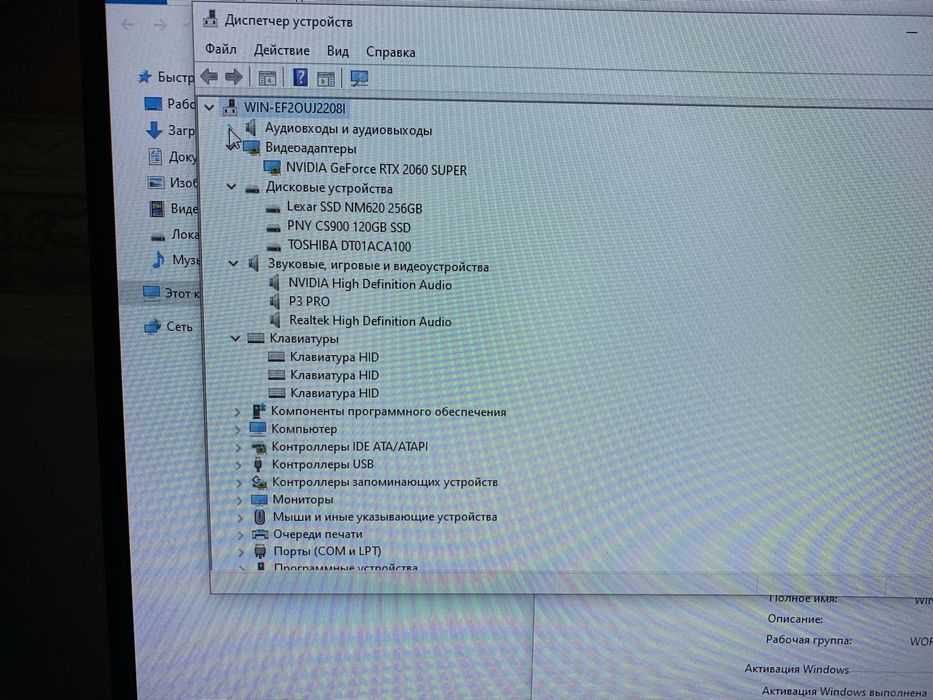
Task: Click the Порты (COM и LPT) icon
Action: 260,551
